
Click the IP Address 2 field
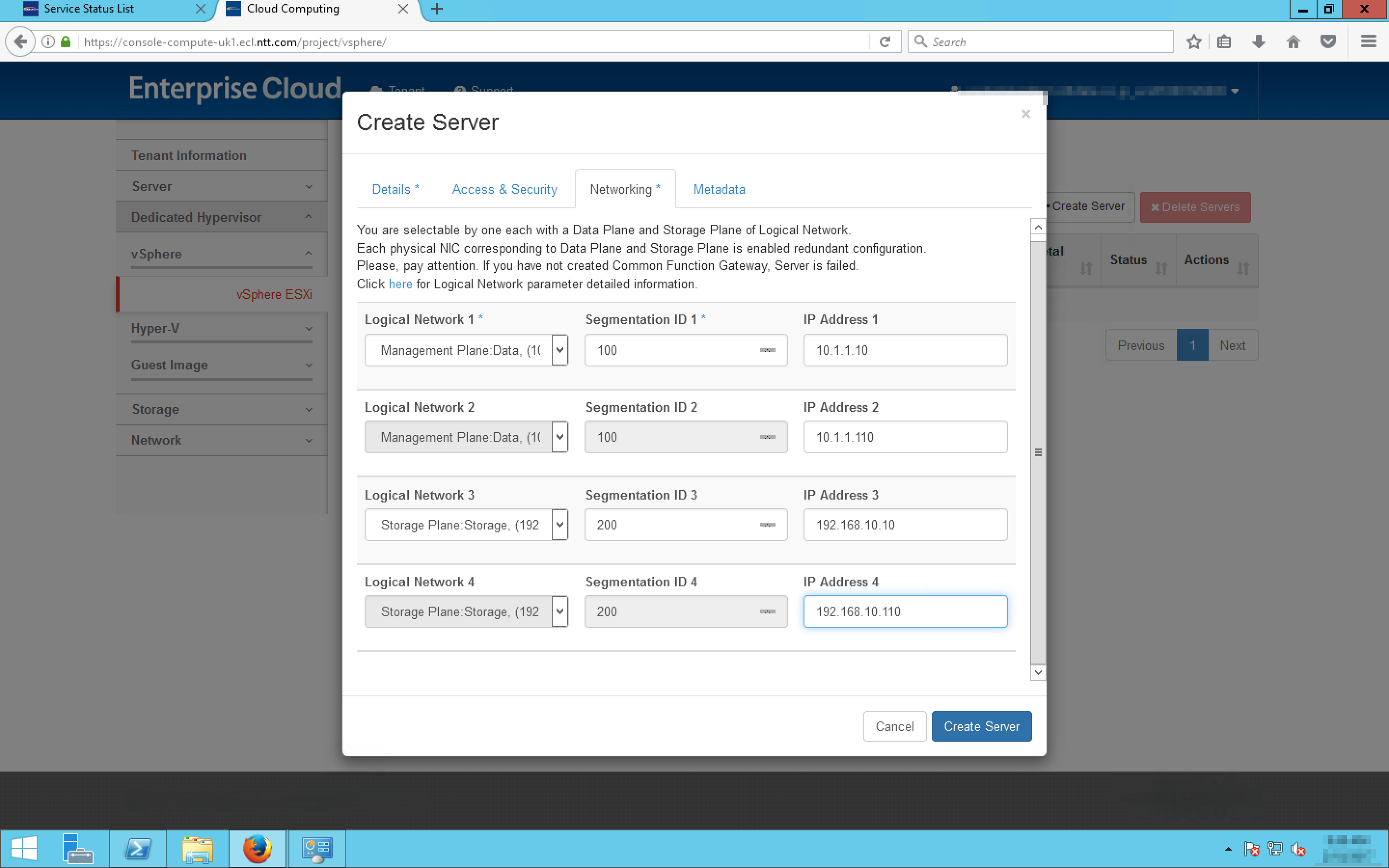(905, 437)
